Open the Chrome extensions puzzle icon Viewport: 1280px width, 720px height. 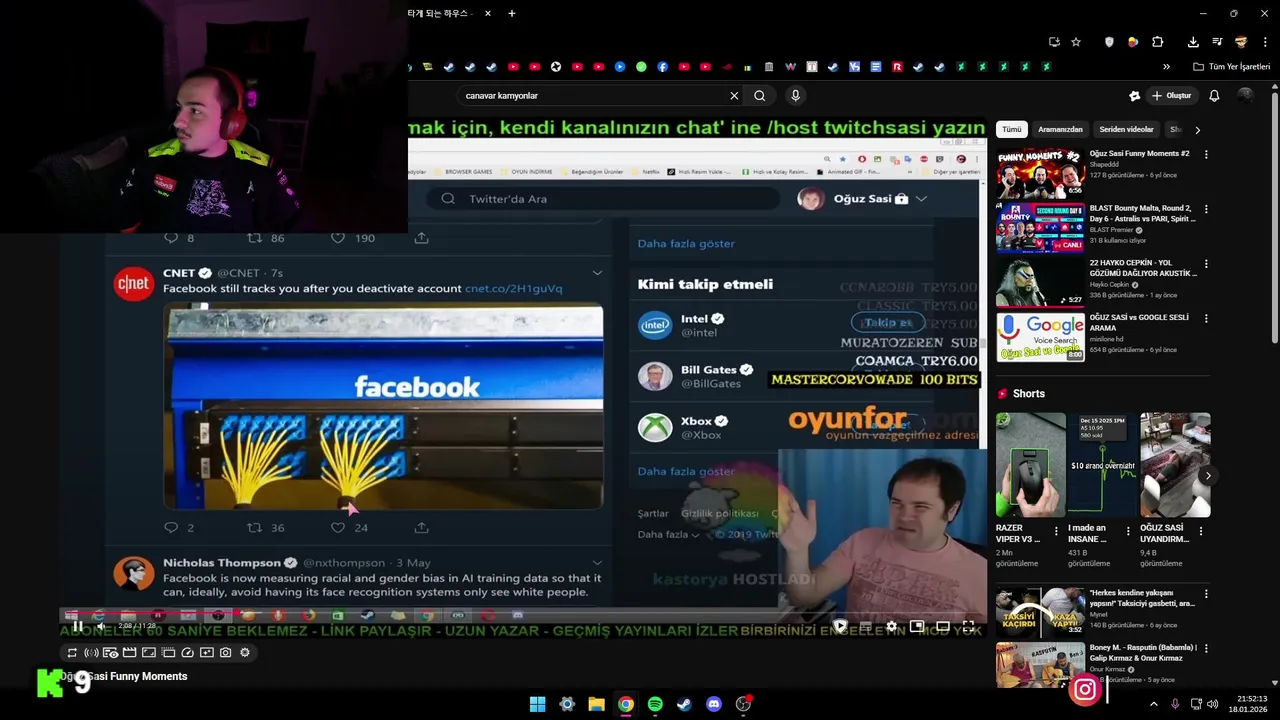pyautogui.click(x=1157, y=42)
